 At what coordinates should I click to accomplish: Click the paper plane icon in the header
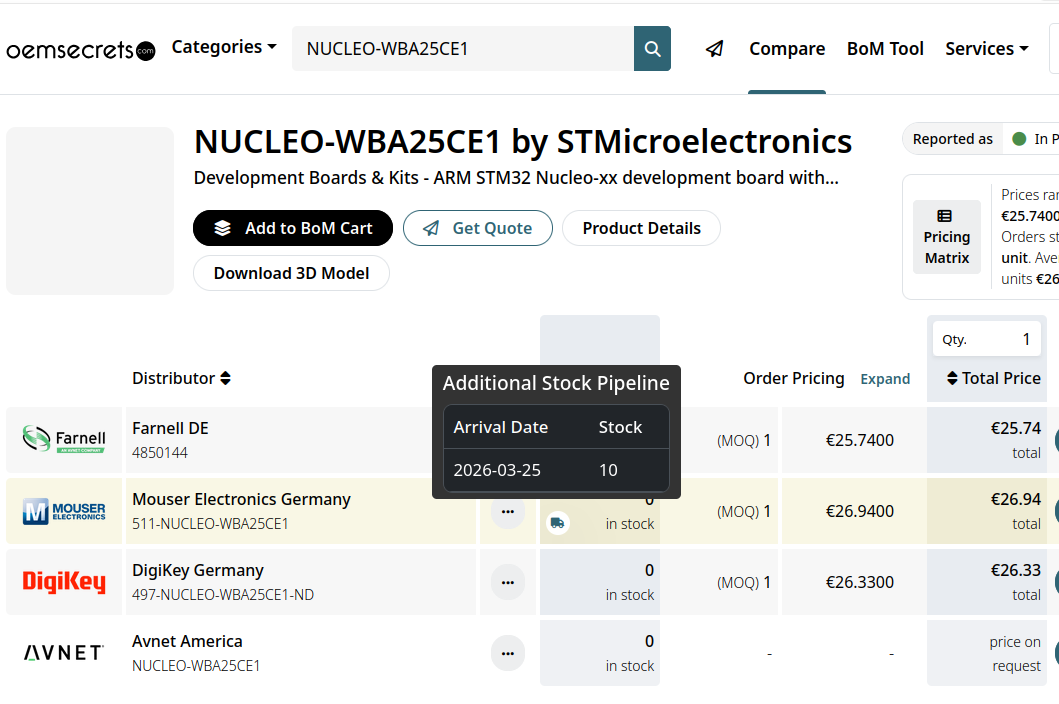[714, 48]
